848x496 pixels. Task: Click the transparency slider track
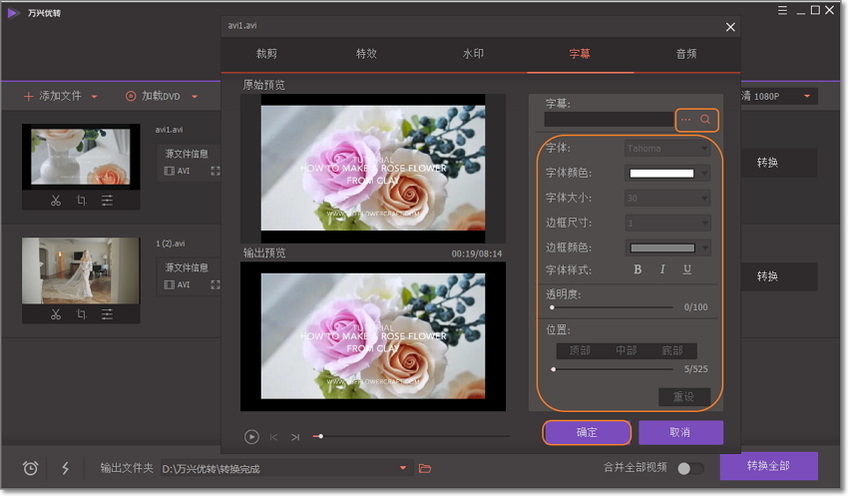point(612,308)
